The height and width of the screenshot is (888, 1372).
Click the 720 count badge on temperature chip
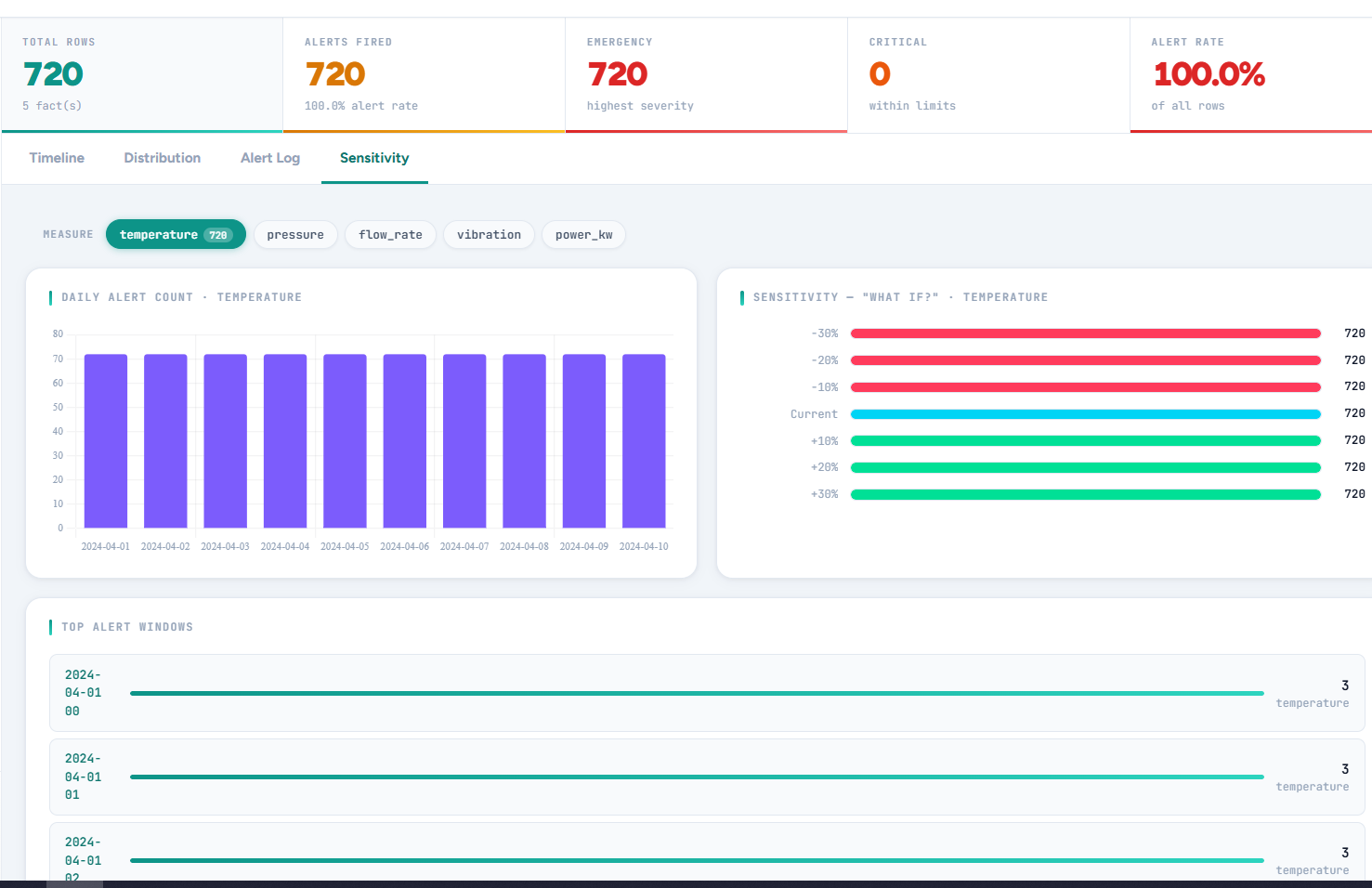(x=216, y=234)
